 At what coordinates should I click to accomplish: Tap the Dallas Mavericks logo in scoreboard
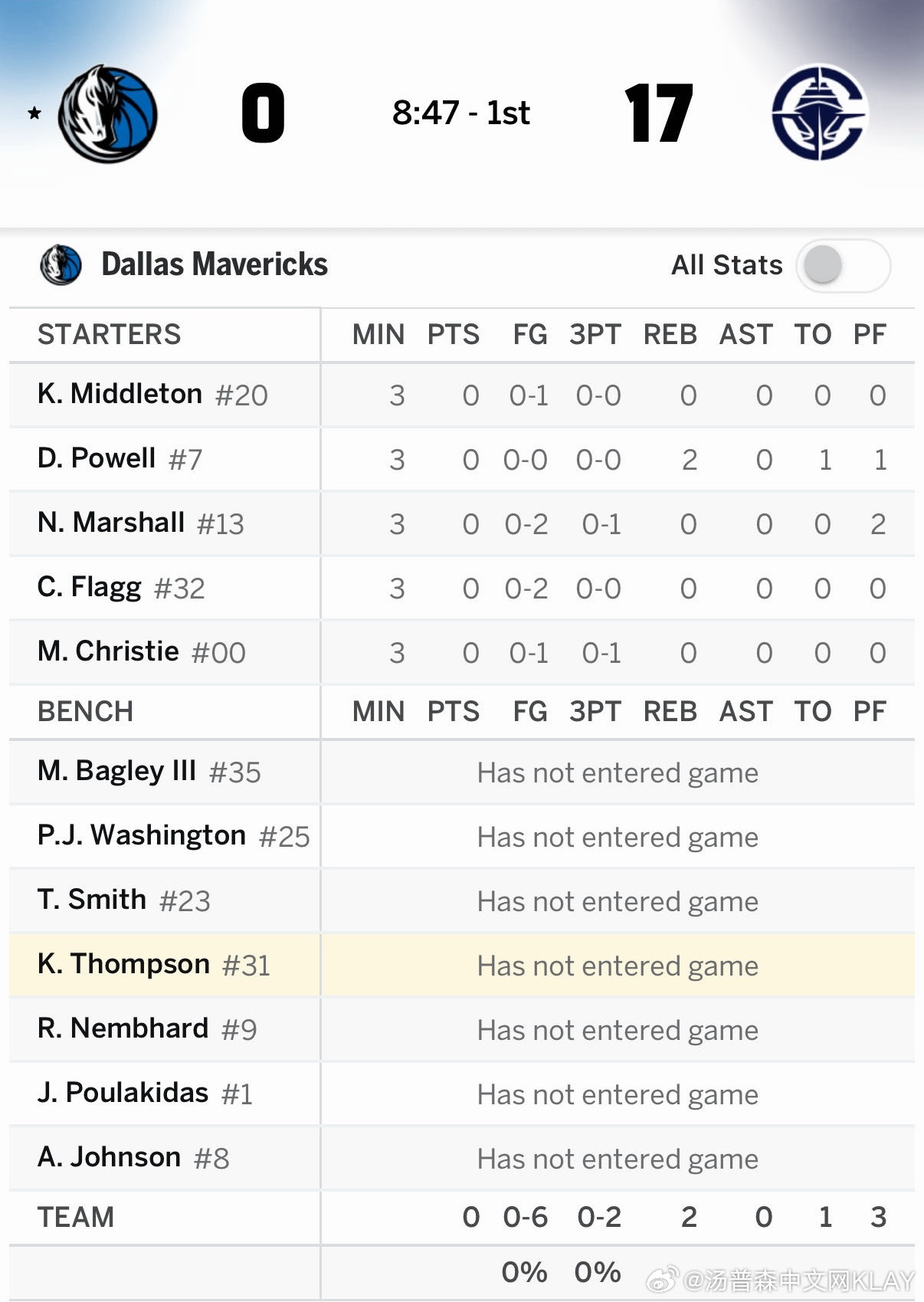tap(108, 113)
